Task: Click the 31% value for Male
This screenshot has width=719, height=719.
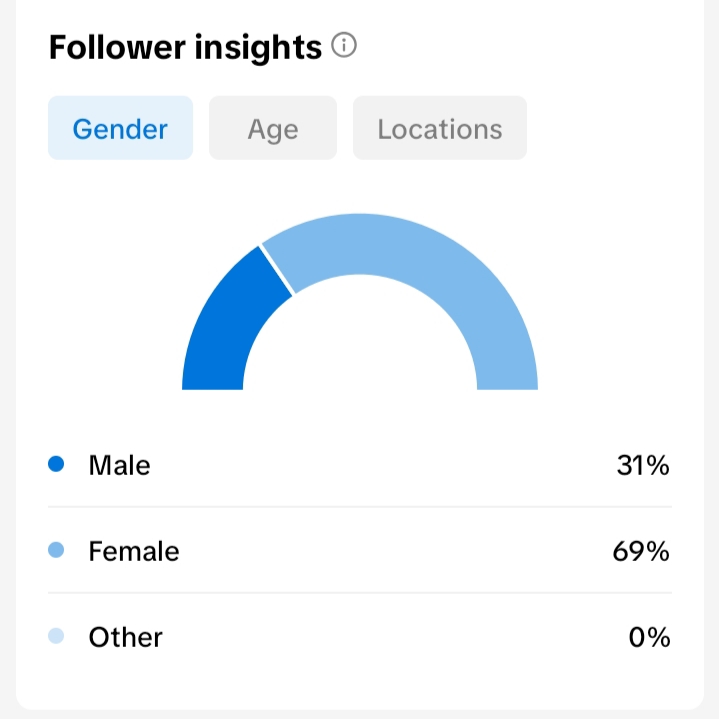Action: coord(643,464)
